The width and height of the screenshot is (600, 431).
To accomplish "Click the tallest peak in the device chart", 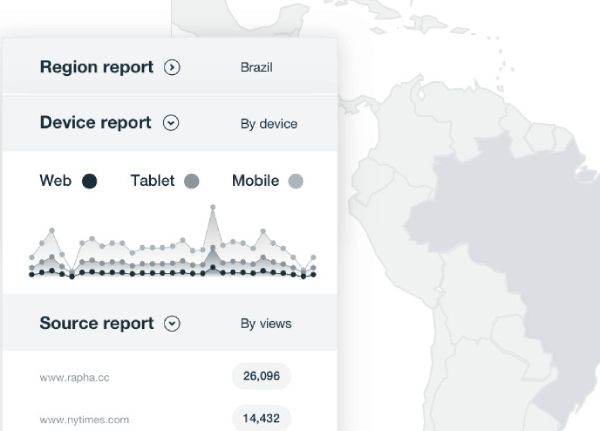I will [x=212, y=209].
